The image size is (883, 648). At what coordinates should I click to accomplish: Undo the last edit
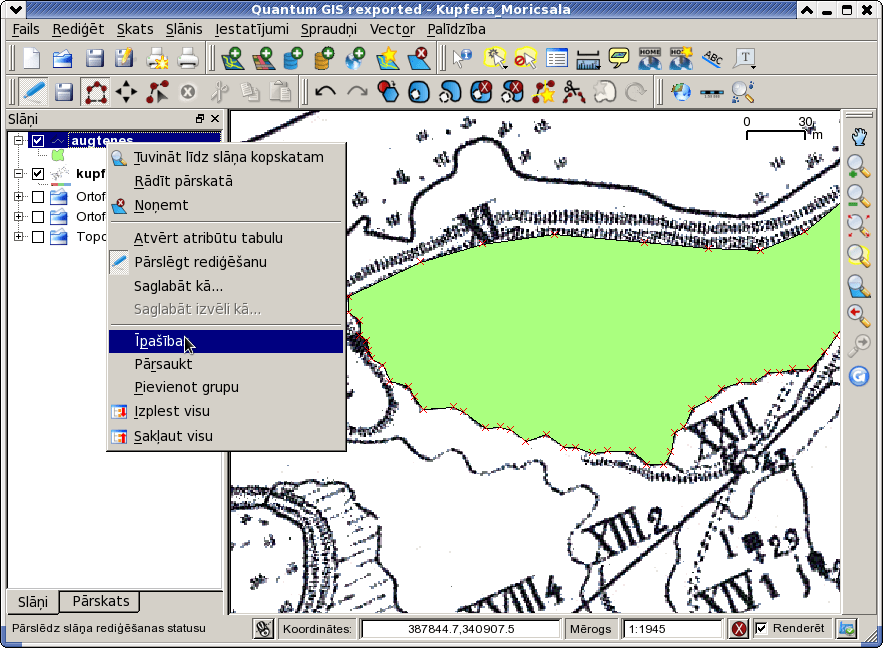coord(325,91)
